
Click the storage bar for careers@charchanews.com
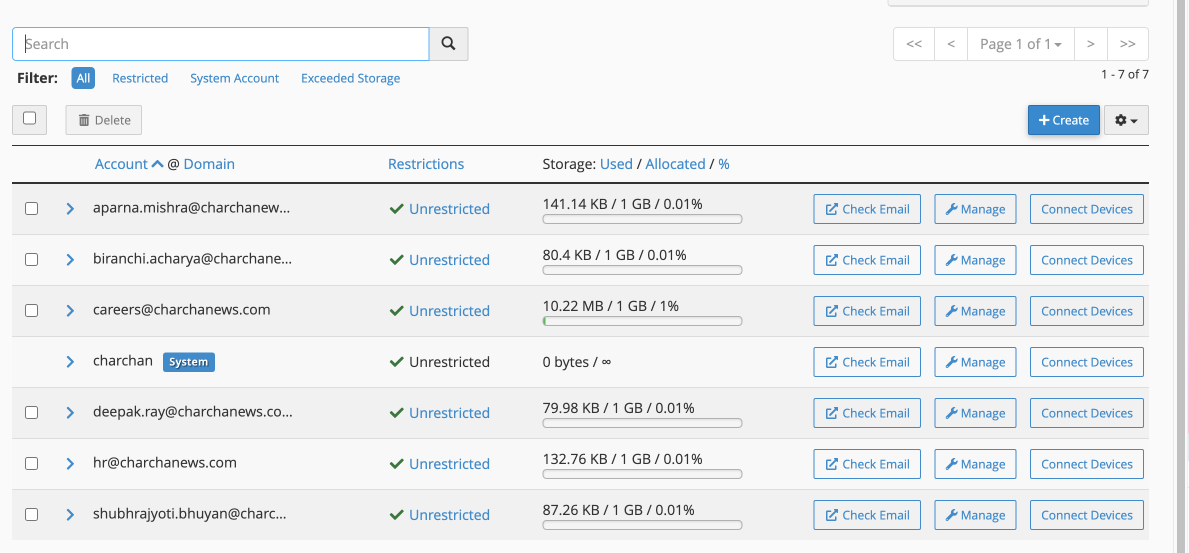[x=642, y=321]
